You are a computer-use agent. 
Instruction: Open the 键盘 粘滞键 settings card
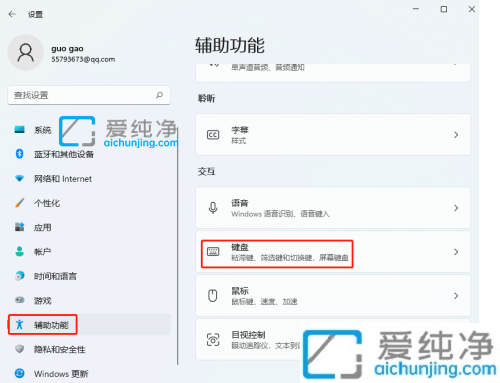coord(333,252)
